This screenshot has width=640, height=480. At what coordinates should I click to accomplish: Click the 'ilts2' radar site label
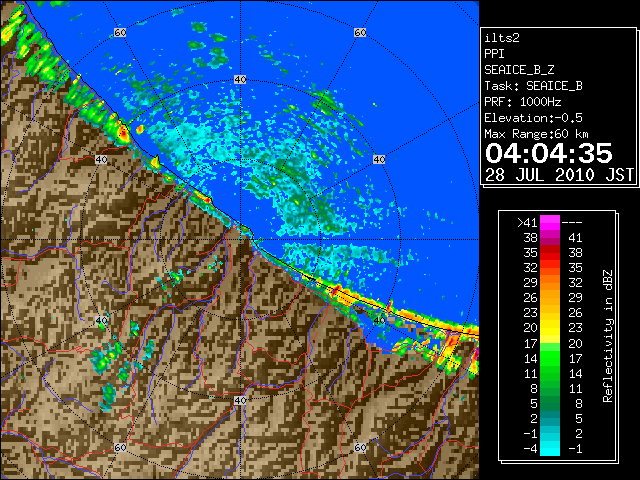click(x=502, y=38)
